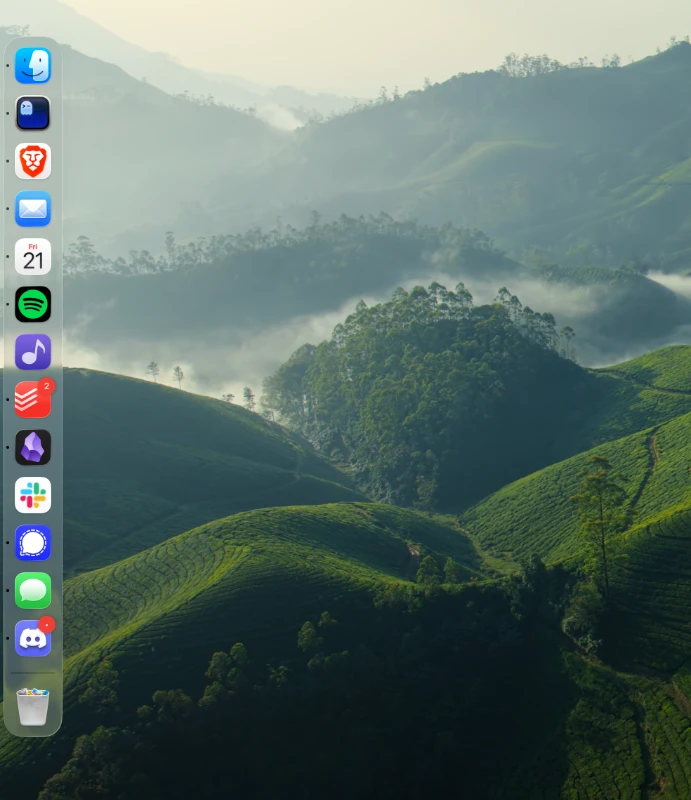
Task: Launch Obsidian from the dock
Action: pos(33,447)
